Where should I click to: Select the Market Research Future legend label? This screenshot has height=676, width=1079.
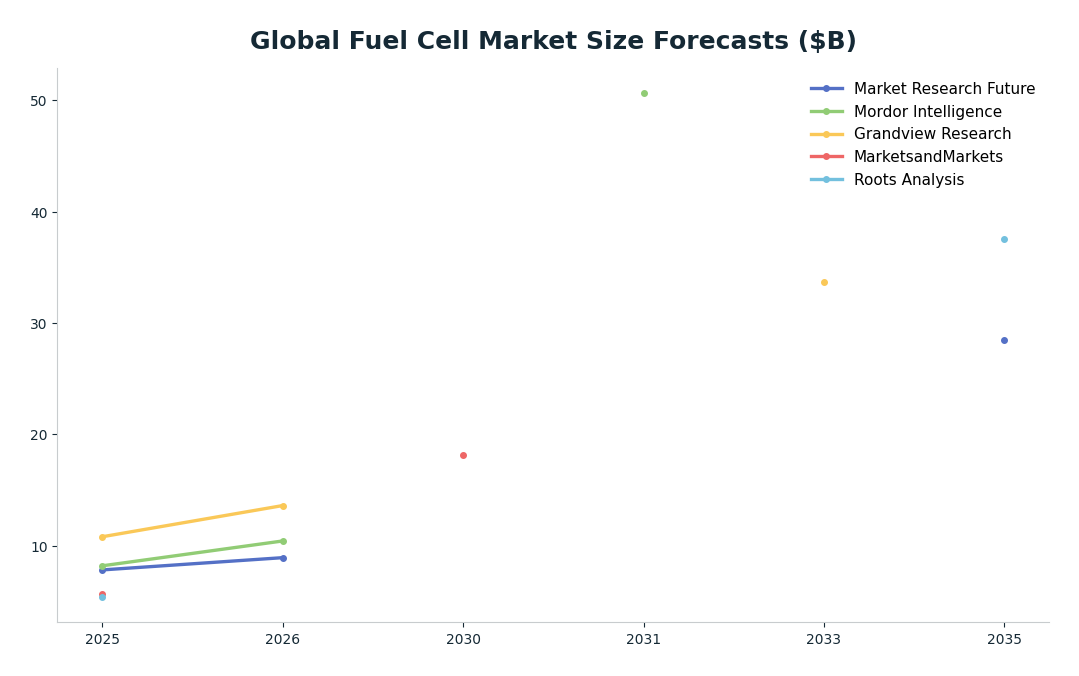pyautogui.click(x=944, y=89)
